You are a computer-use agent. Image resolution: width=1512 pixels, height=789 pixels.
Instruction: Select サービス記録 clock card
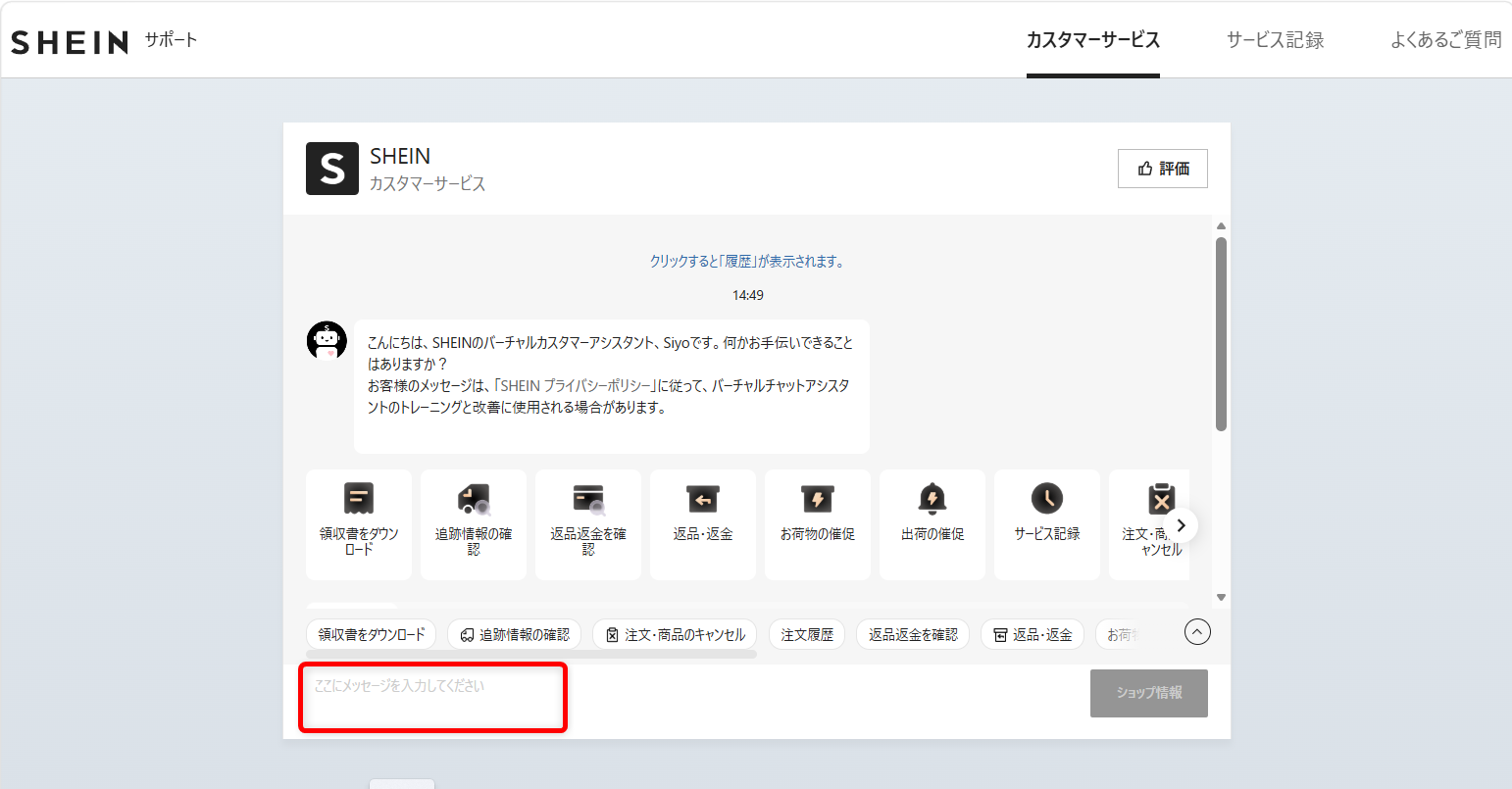(1047, 524)
